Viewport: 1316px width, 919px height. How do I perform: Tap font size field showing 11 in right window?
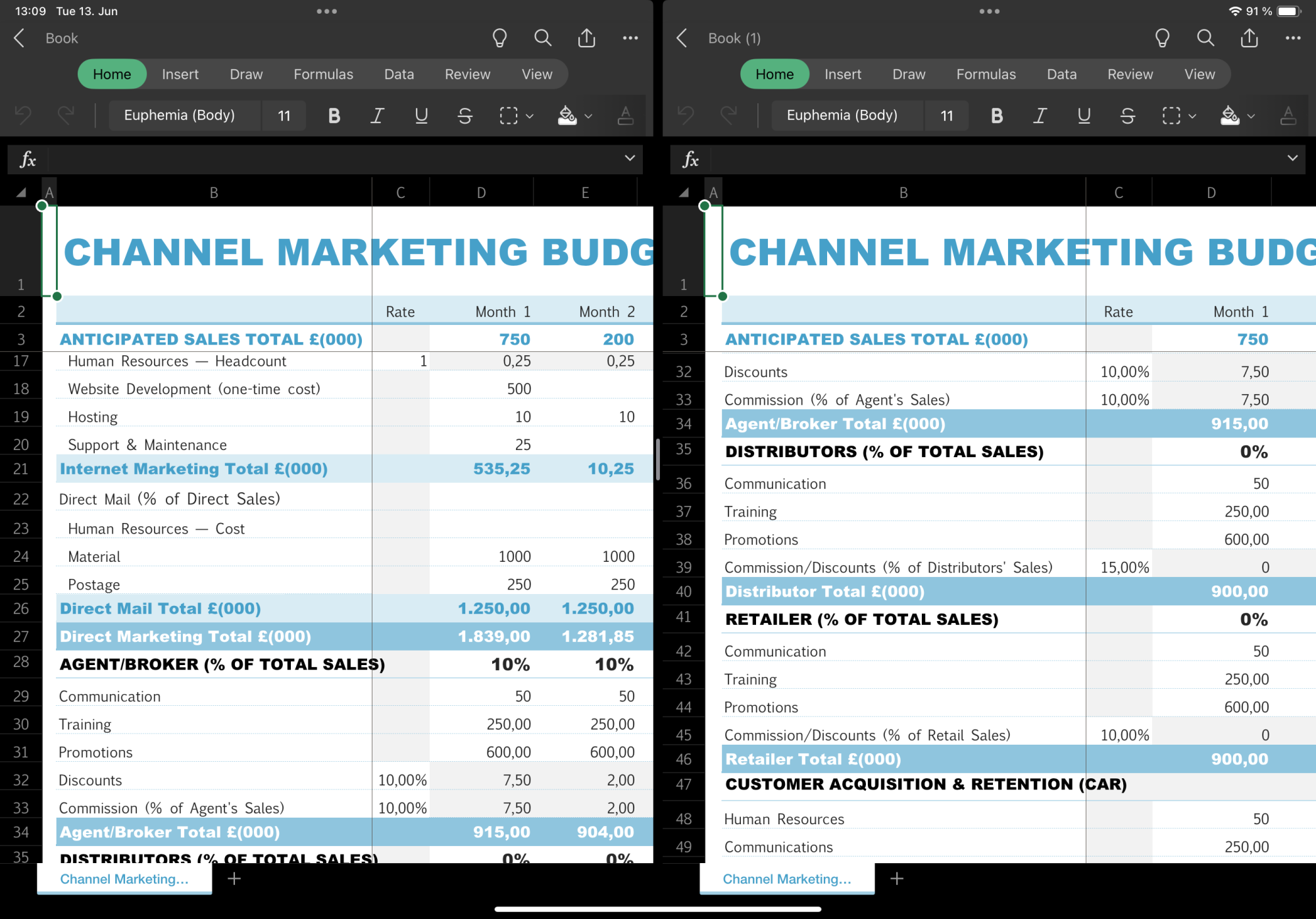[946, 116]
